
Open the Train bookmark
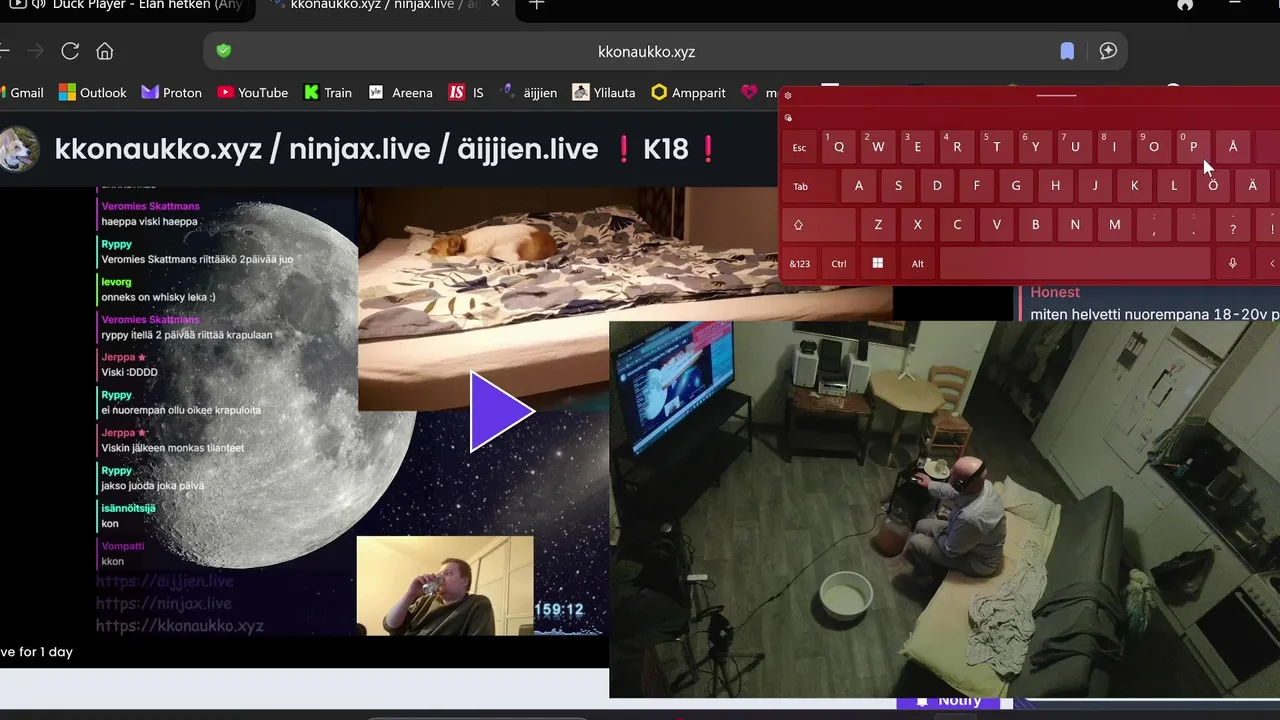pyautogui.click(x=328, y=92)
